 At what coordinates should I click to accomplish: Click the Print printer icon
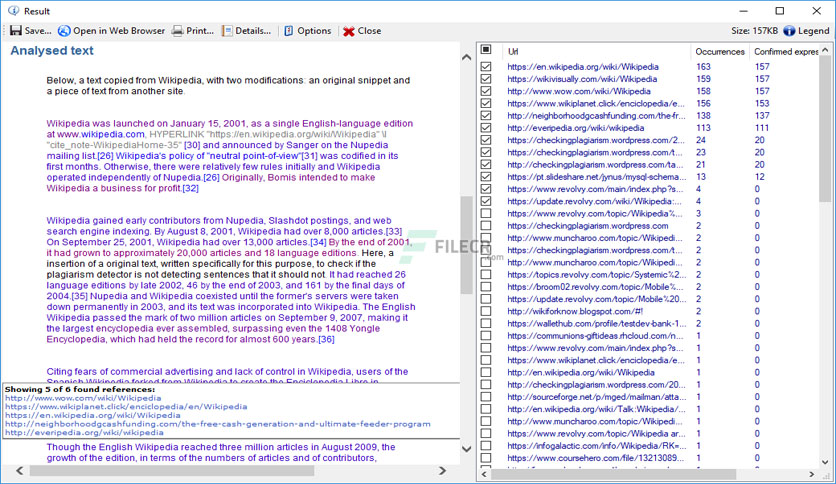[x=177, y=31]
